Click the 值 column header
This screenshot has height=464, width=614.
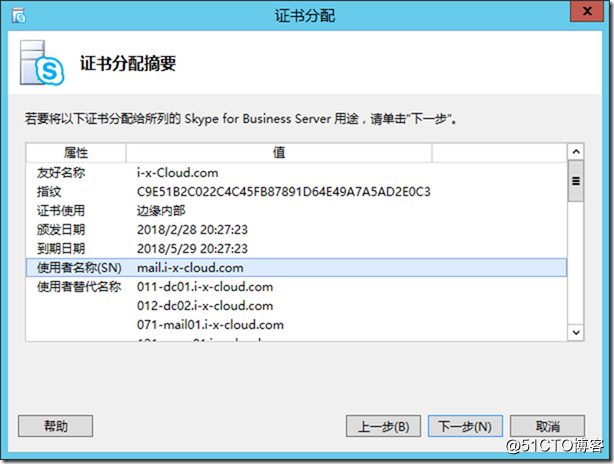(279, 153)
